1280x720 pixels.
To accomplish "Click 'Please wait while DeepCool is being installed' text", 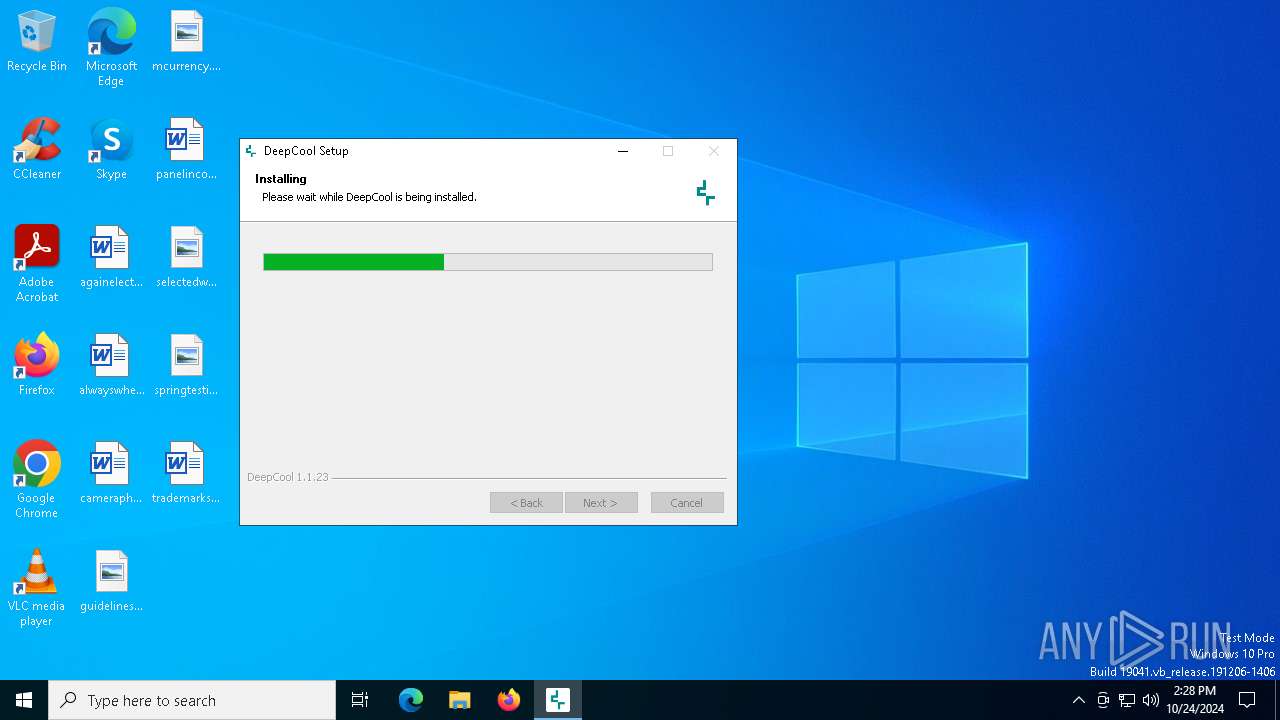I will (369, 197).
